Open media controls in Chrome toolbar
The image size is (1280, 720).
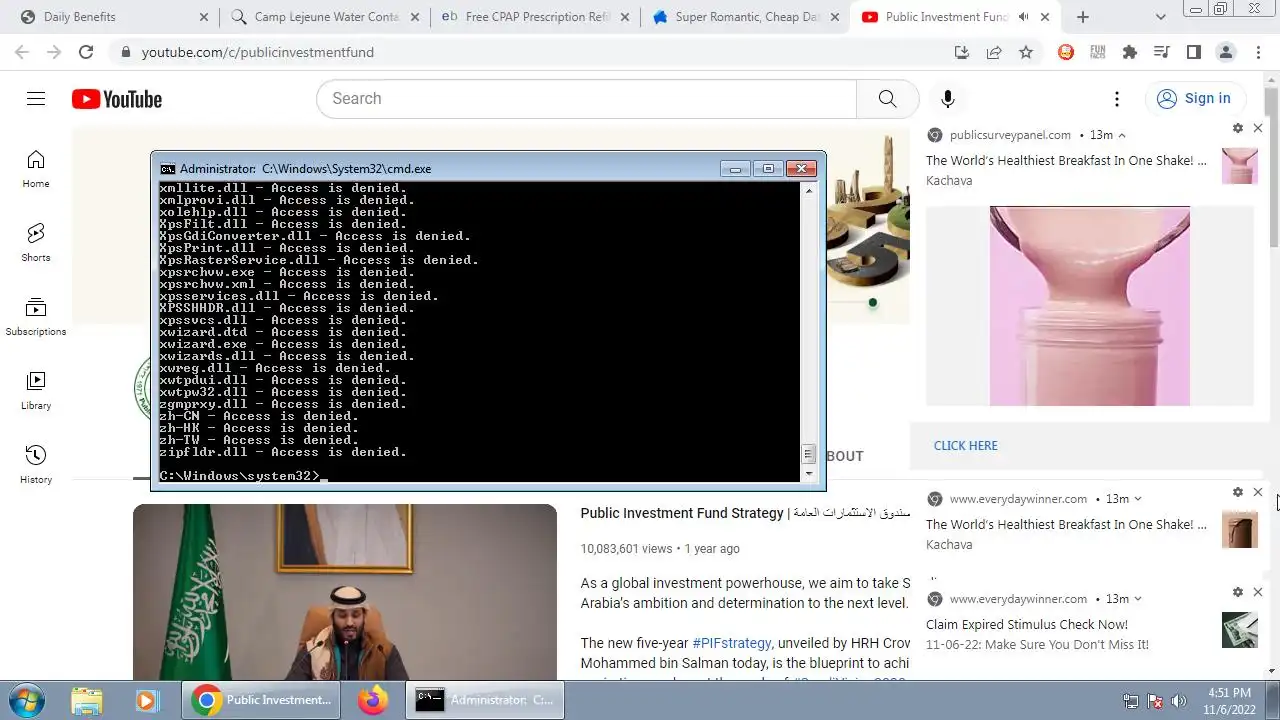1162,52
